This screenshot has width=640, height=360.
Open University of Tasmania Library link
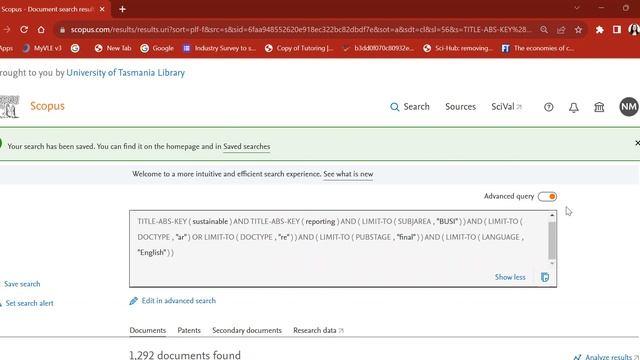(x=125, y=73)
